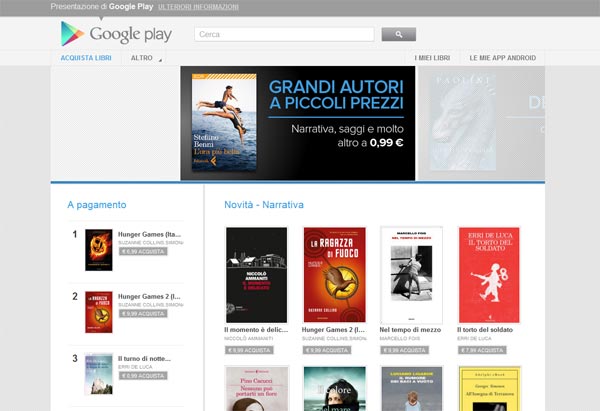Open the Il turno di notte... title link

(144, 359)
